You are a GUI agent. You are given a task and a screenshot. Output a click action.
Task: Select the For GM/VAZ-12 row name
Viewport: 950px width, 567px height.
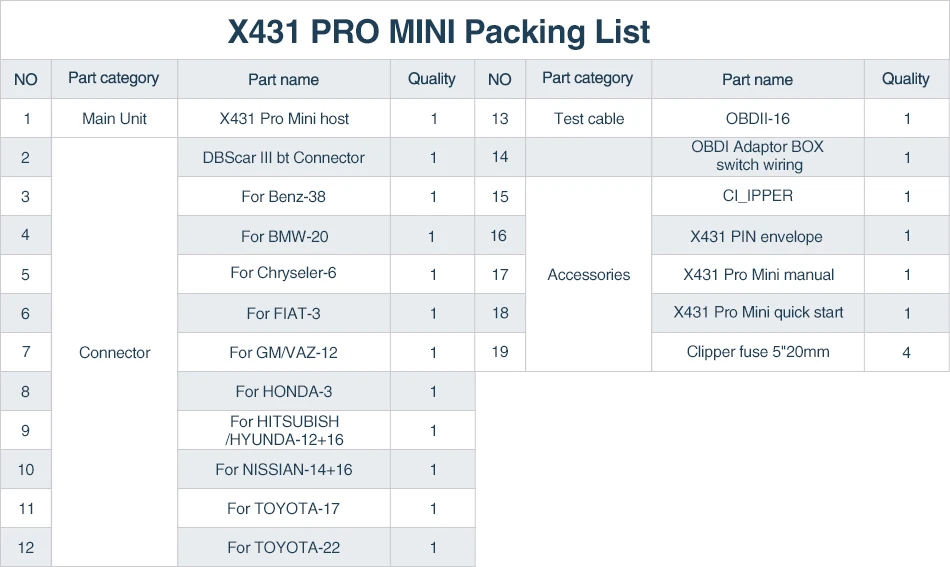pos(284,352)
